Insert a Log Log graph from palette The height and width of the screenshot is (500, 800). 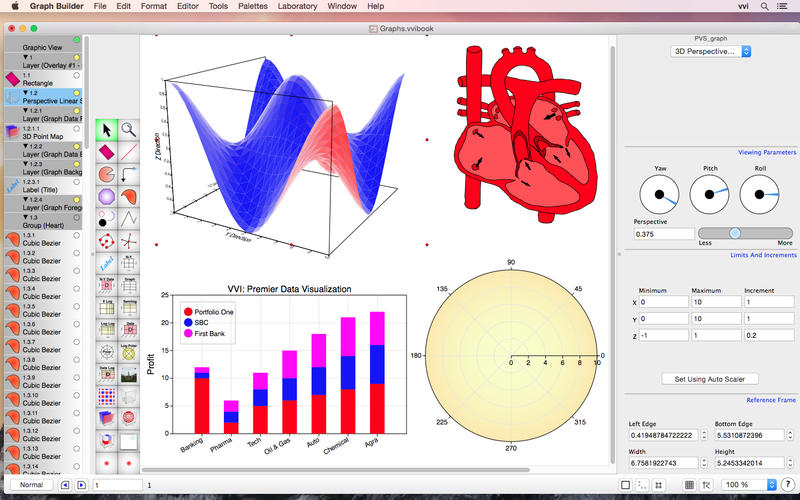click(107, 330)
